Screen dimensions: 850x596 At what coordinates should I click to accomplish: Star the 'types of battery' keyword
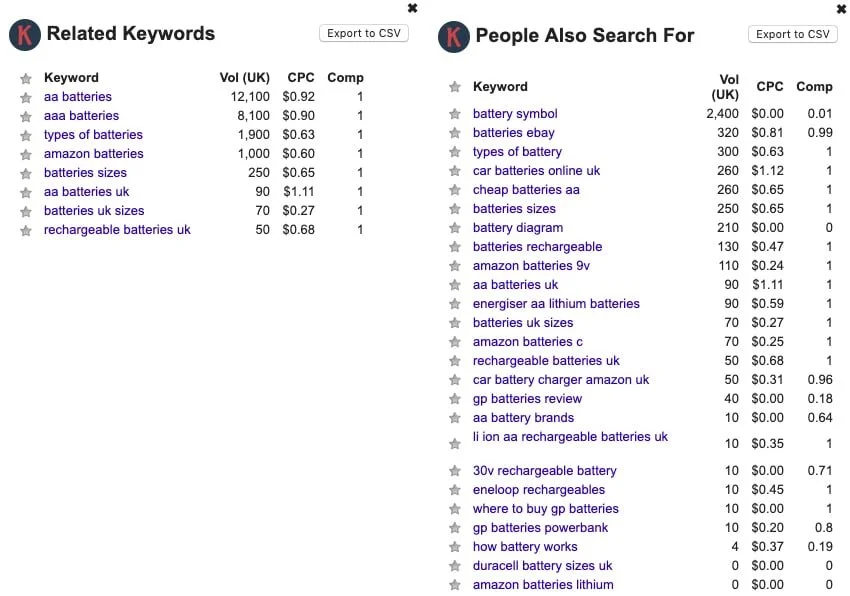pyautogui.click(x=455, y=152)
